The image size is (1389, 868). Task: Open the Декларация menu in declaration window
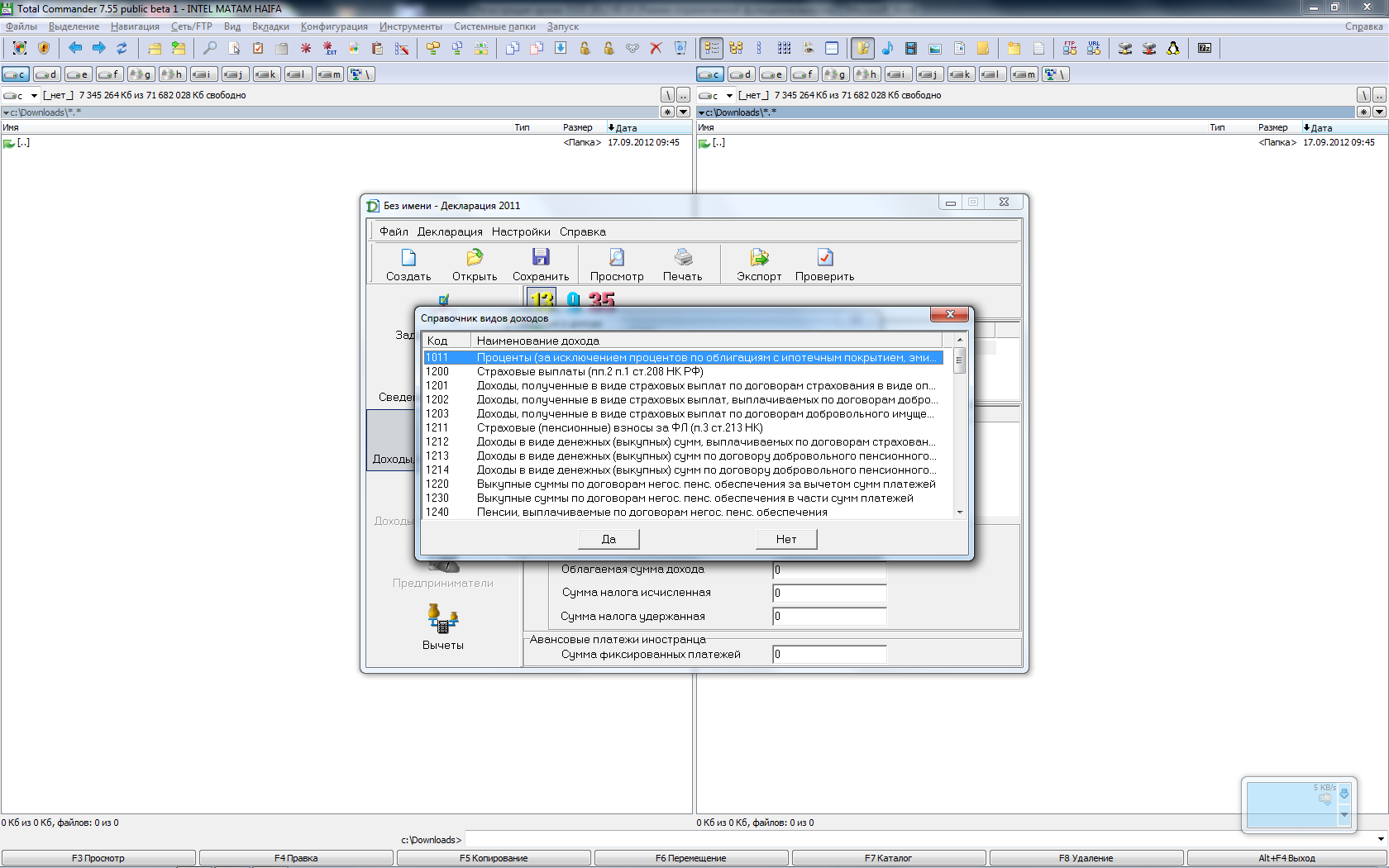450,231
